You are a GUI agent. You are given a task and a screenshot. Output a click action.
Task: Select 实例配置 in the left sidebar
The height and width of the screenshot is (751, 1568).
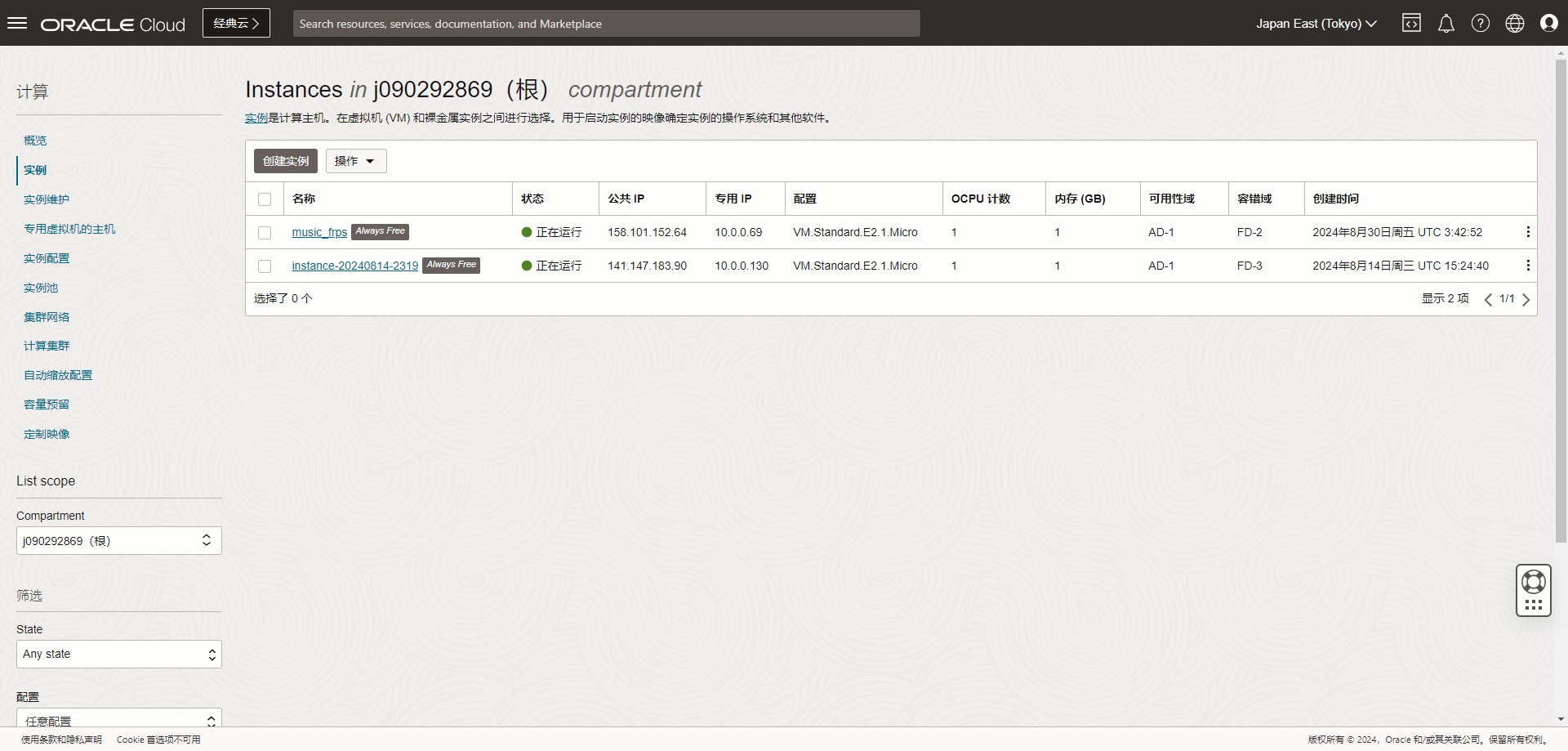[47, 258]
